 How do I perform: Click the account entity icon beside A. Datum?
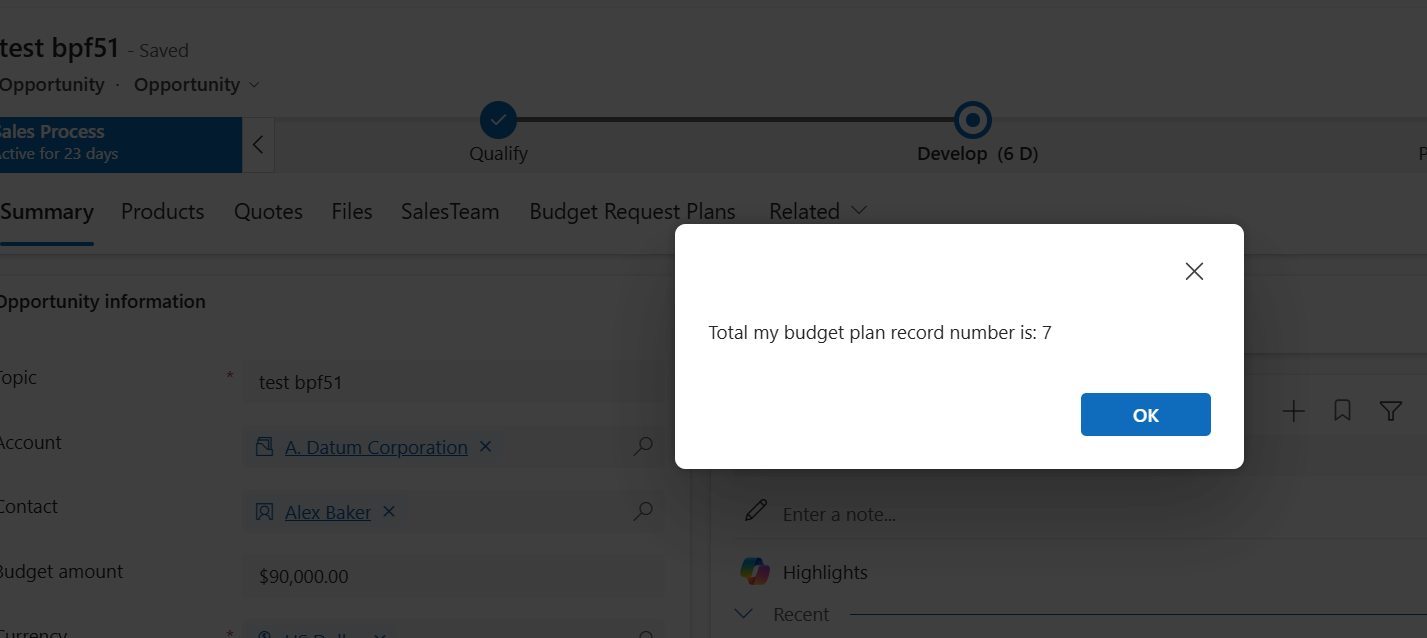click(264, 447)
